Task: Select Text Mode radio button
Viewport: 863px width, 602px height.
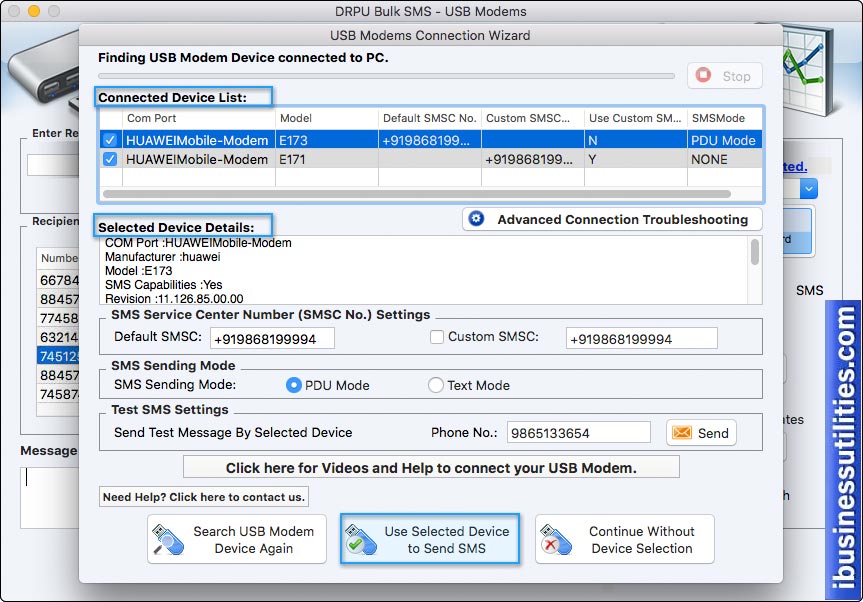Action: [435, 385]
